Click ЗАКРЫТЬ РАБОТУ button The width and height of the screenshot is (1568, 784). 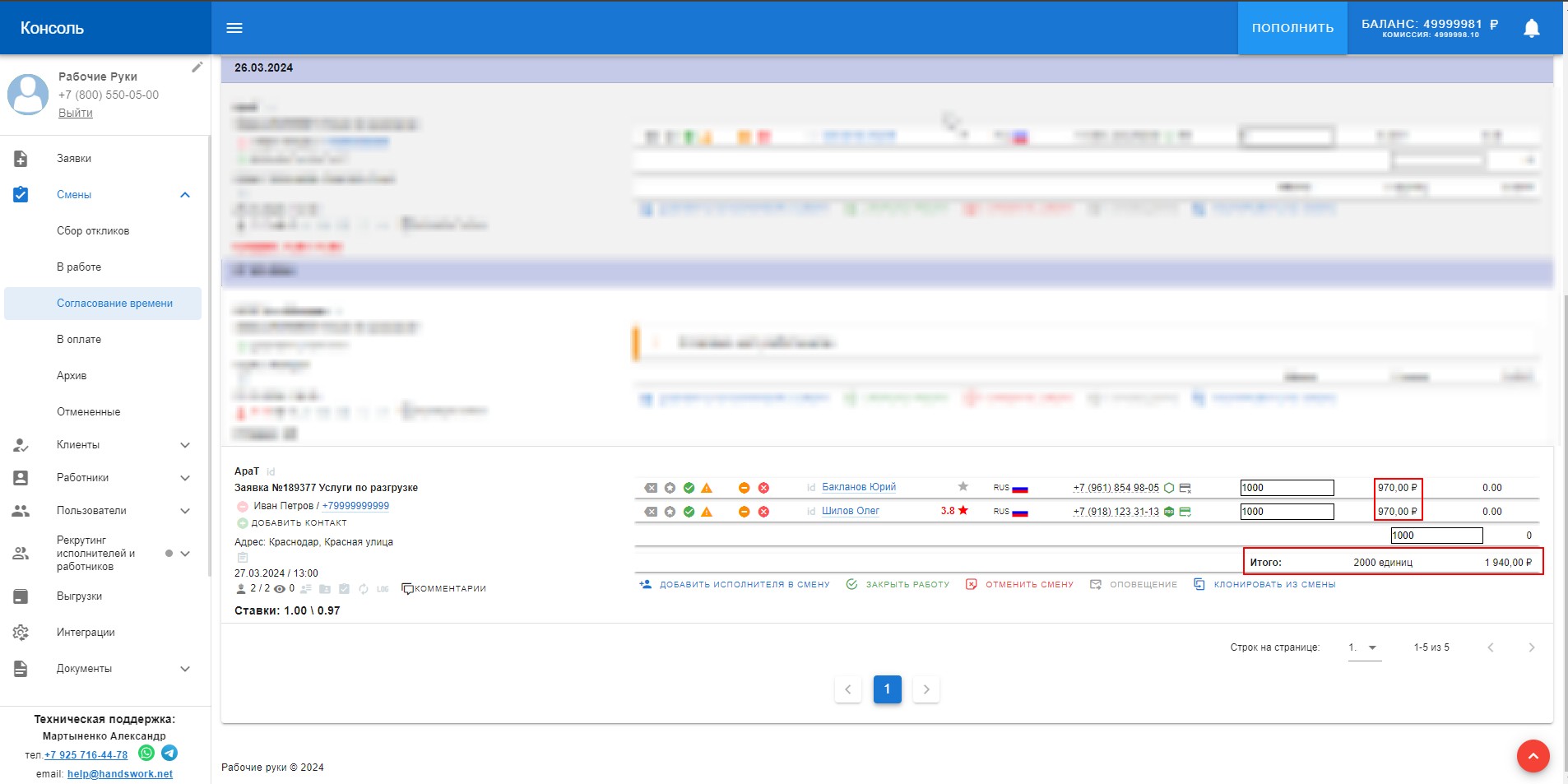coord(898,584)
